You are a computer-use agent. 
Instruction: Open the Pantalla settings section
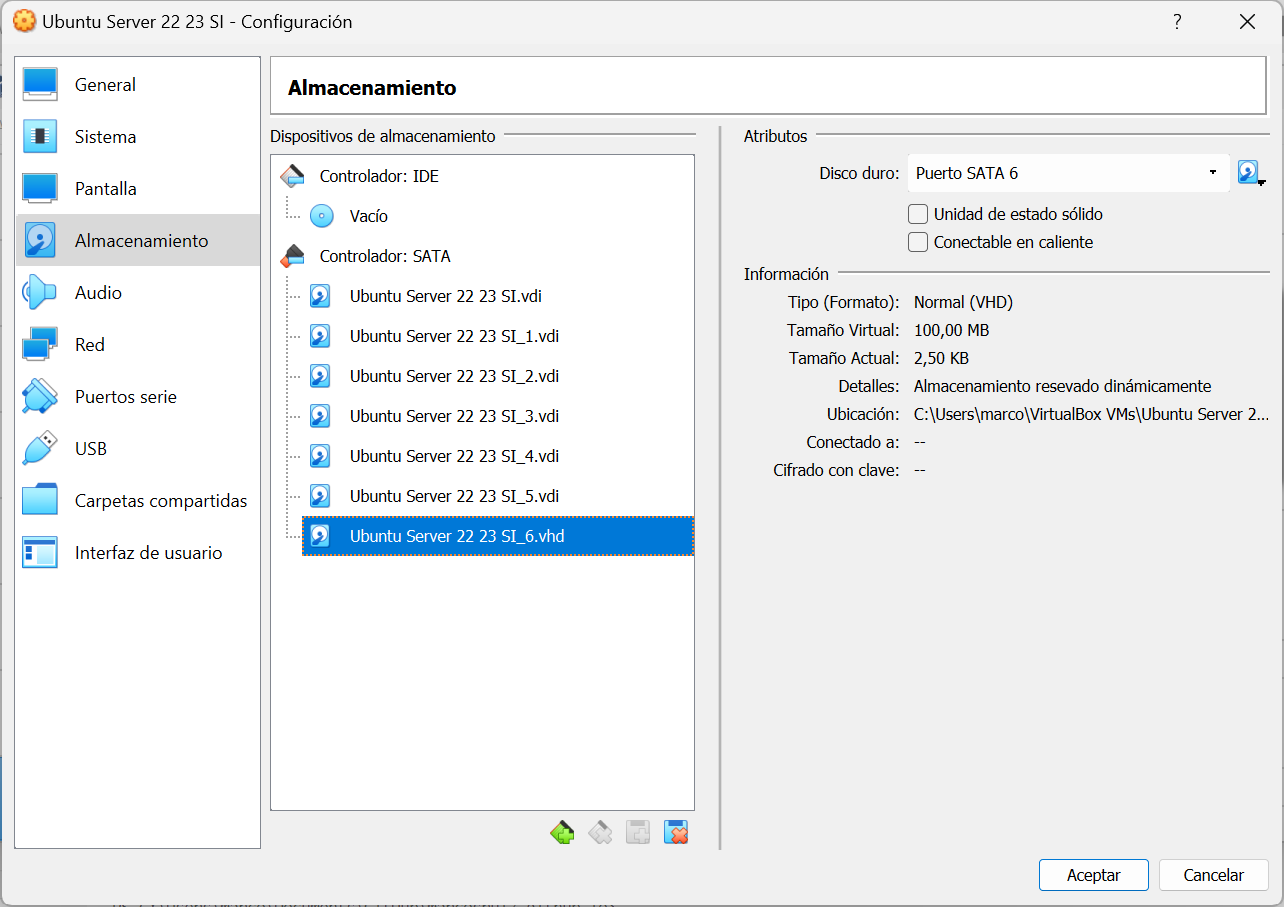tap(138, 189)
